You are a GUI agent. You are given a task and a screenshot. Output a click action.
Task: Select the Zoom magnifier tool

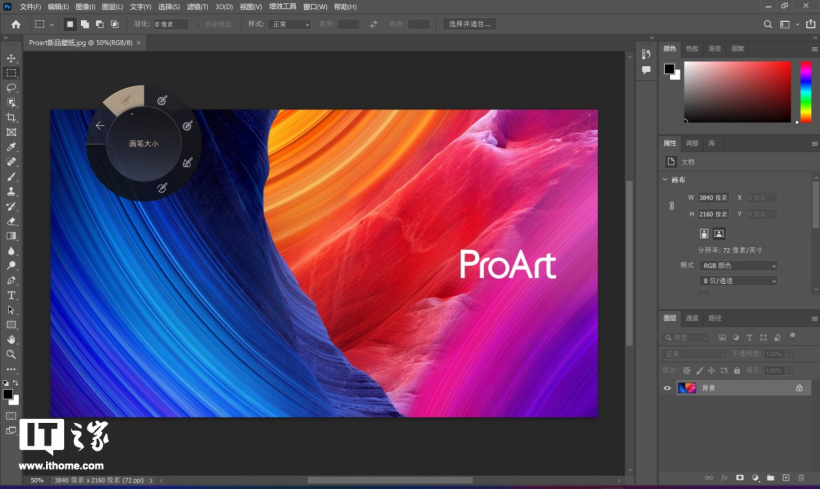click(x=12, y=354)
